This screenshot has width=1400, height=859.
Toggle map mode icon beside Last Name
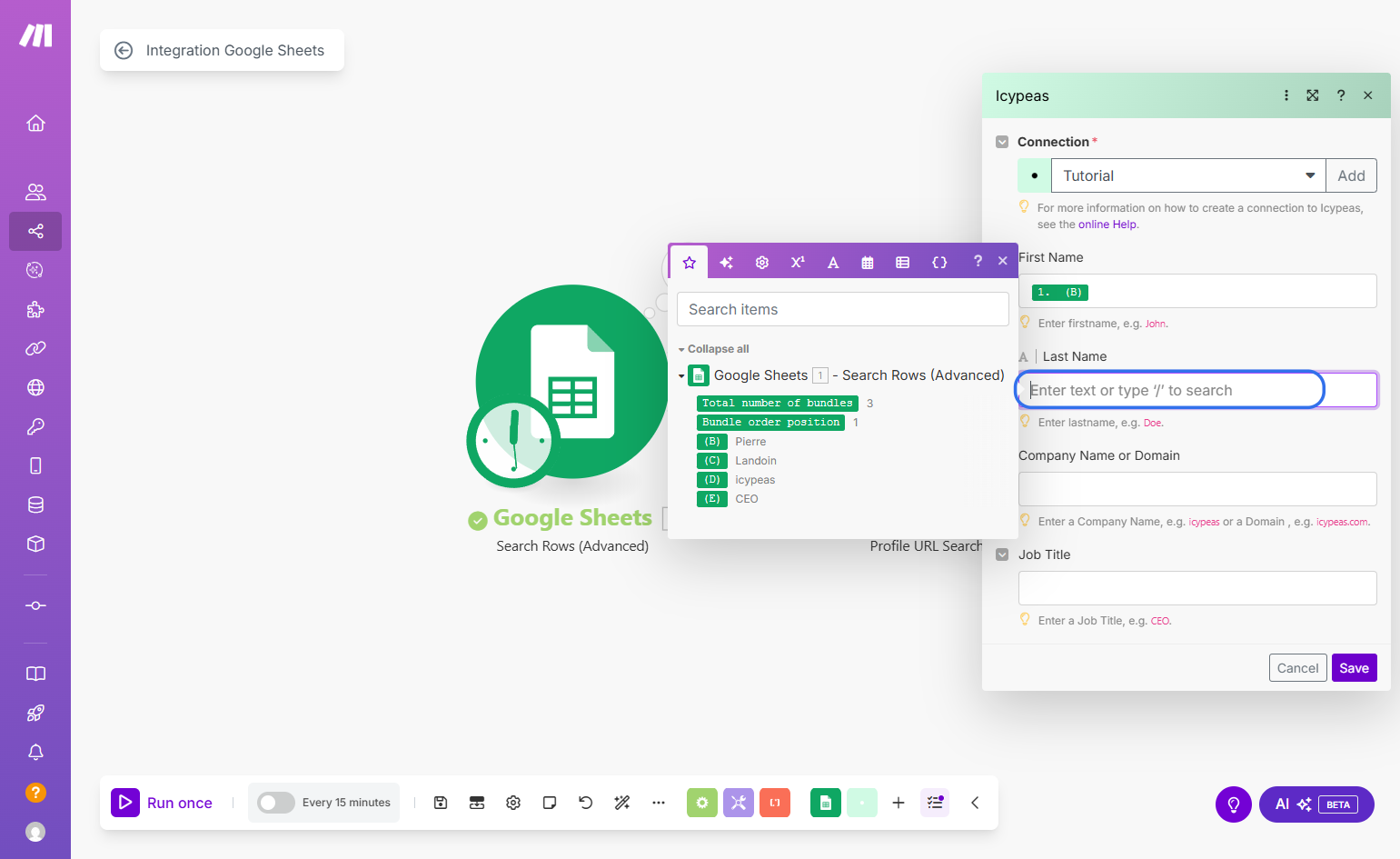[x=1024, y=357]
